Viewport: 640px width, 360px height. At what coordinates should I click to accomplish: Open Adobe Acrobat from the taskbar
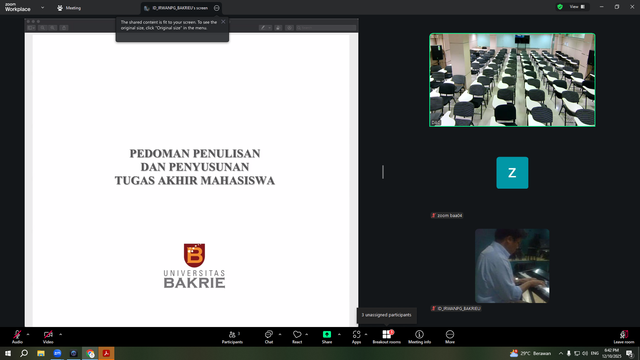tap(107, 353)
